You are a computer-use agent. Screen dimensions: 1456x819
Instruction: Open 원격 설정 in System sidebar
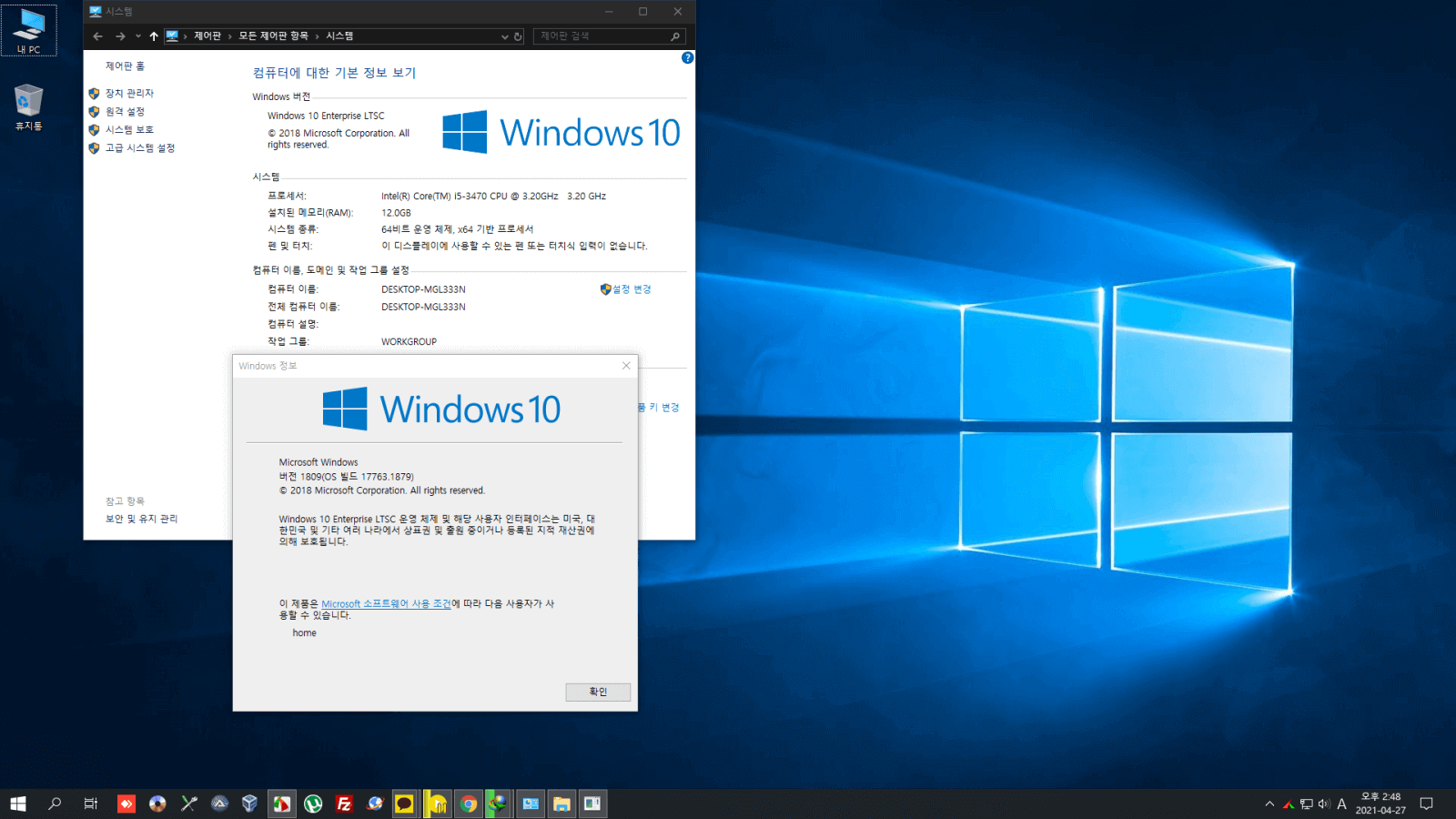point(125,111)
